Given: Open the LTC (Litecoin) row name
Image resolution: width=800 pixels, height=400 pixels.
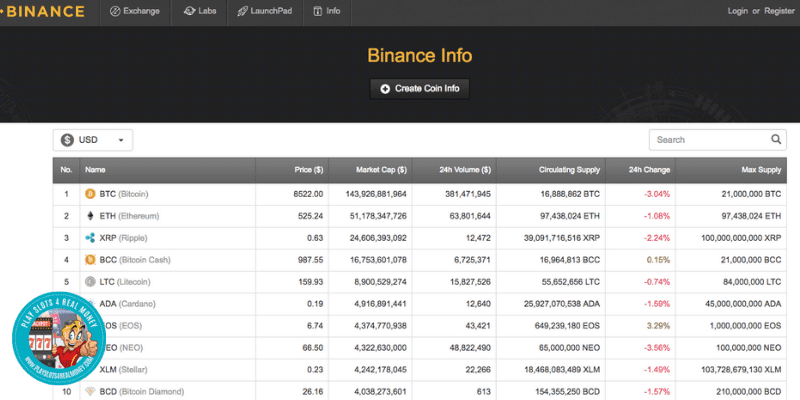Looking at the screenshot, I should tap(125, 282).
